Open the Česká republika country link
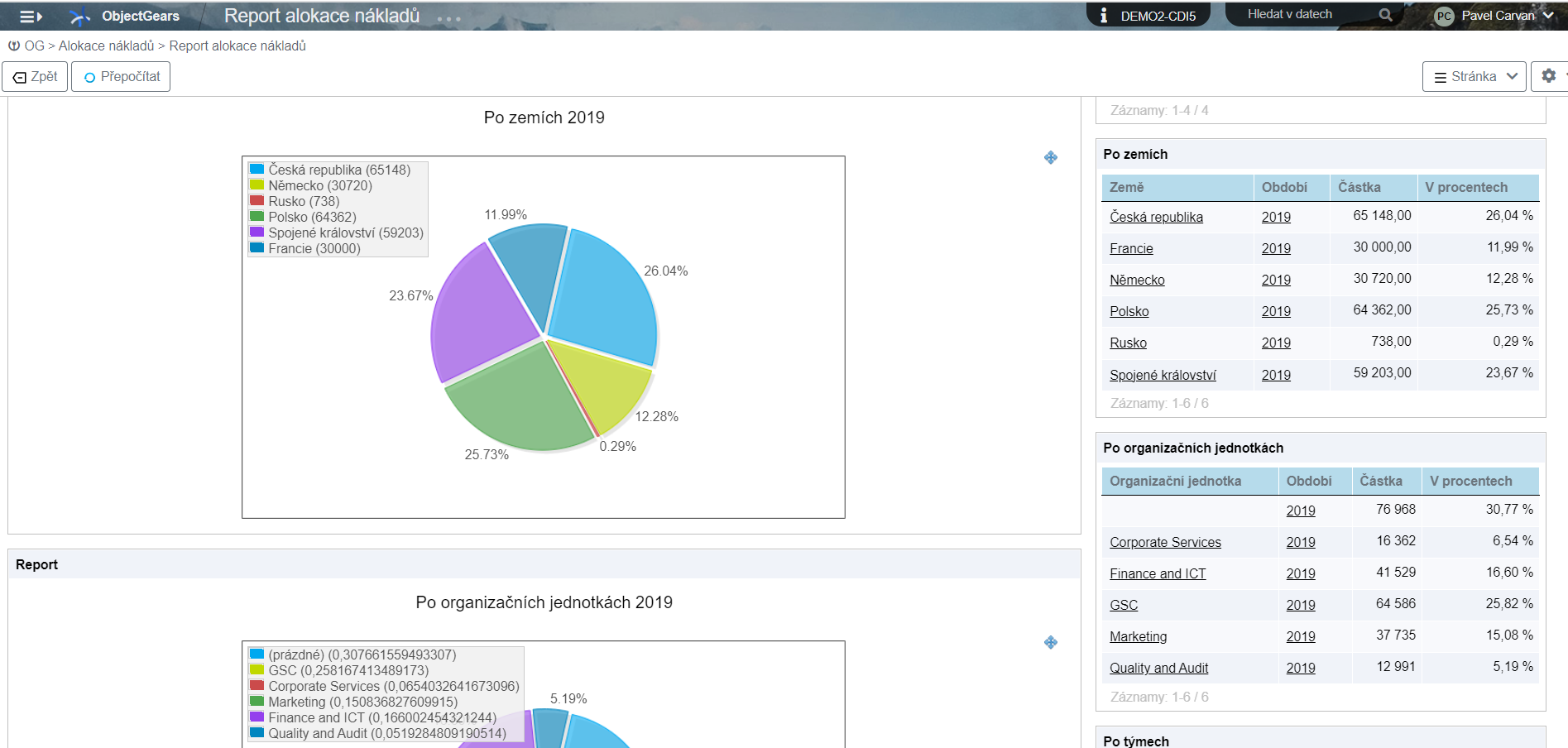Viewport: 1568px width, 748px height. pos(1156,217)
